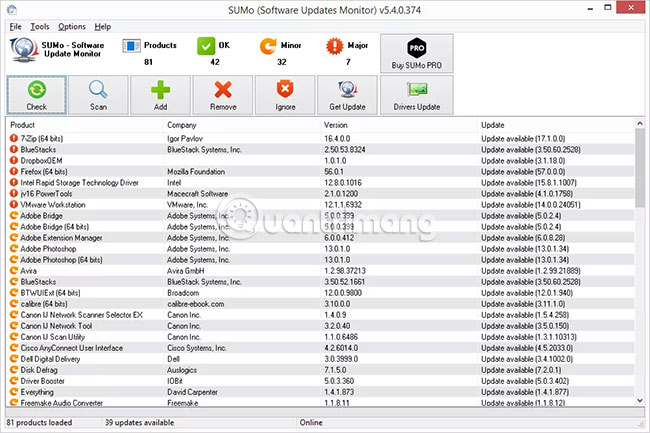
Task: Click the minor update icon beside Driver Booster
Action: coord(14,381)
